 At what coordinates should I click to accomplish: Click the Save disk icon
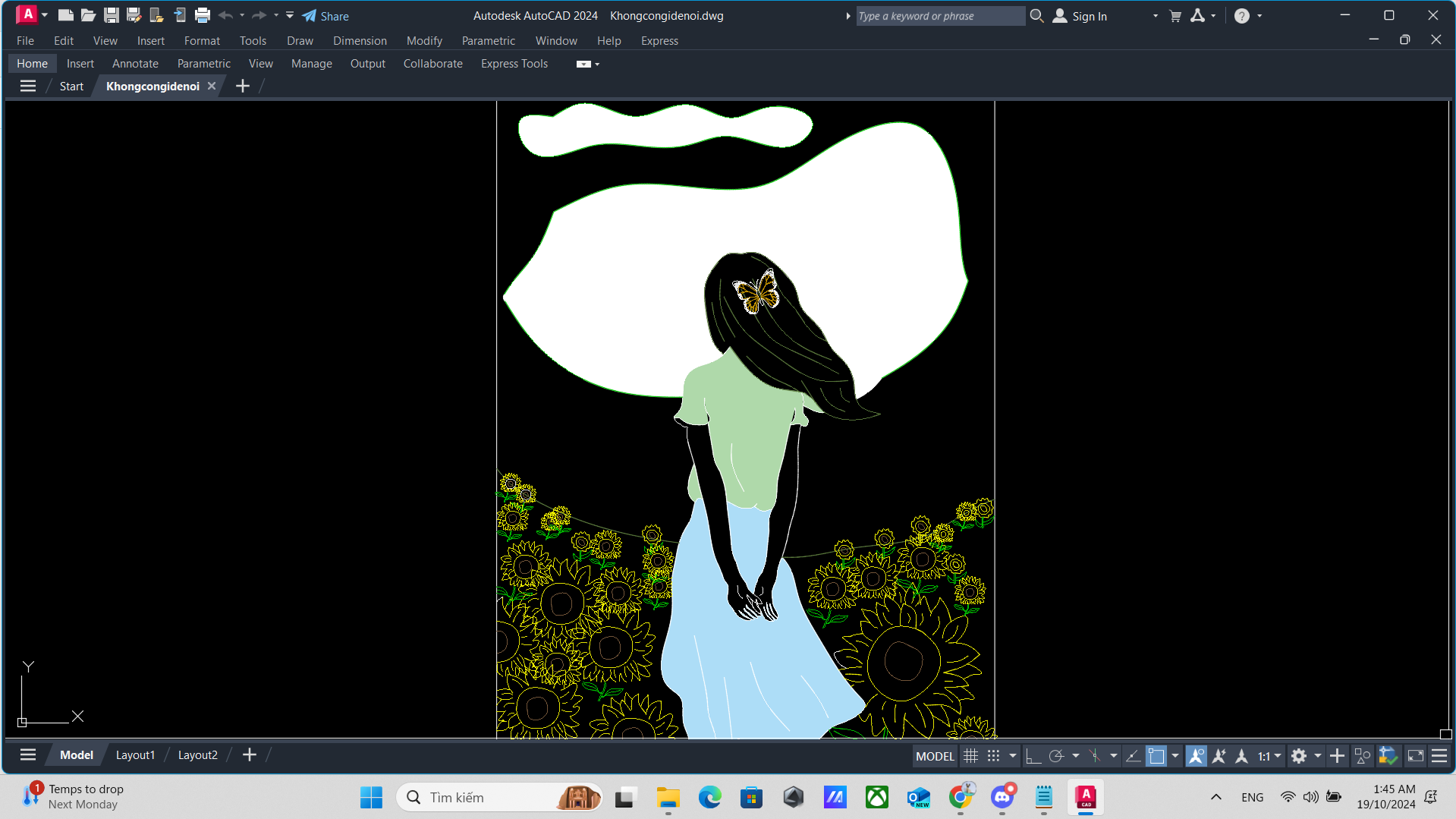[111, 15]
